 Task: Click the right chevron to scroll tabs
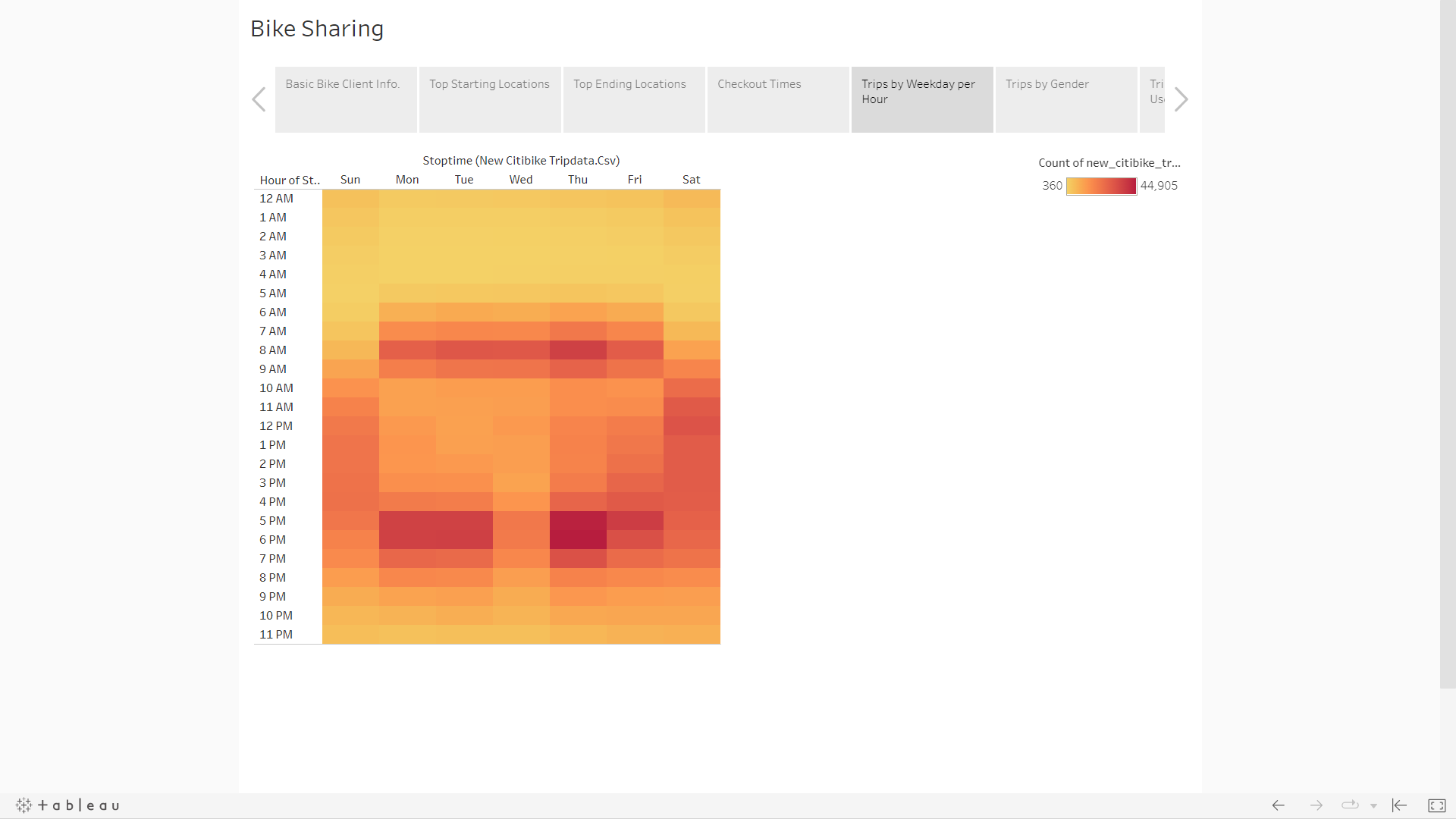click(x=1181, y=99)
